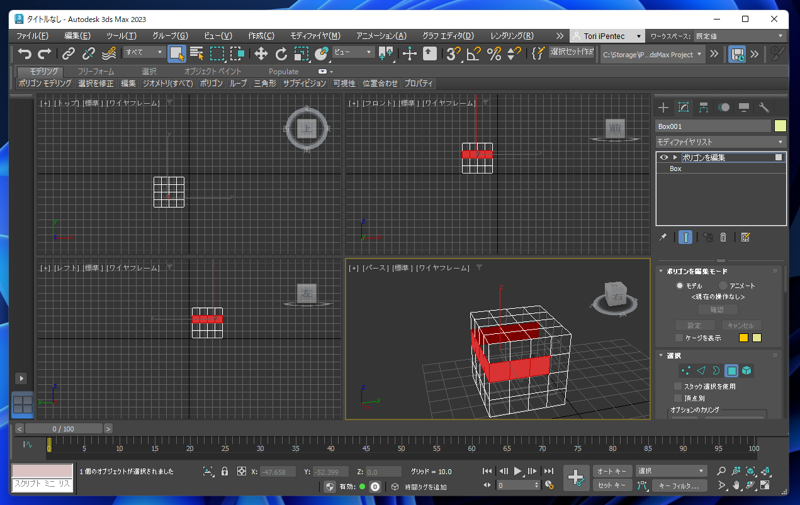Open the ビュー reference coordinate dropdown
The width and height of the screenshot is (800, 505).
point(353,53)
